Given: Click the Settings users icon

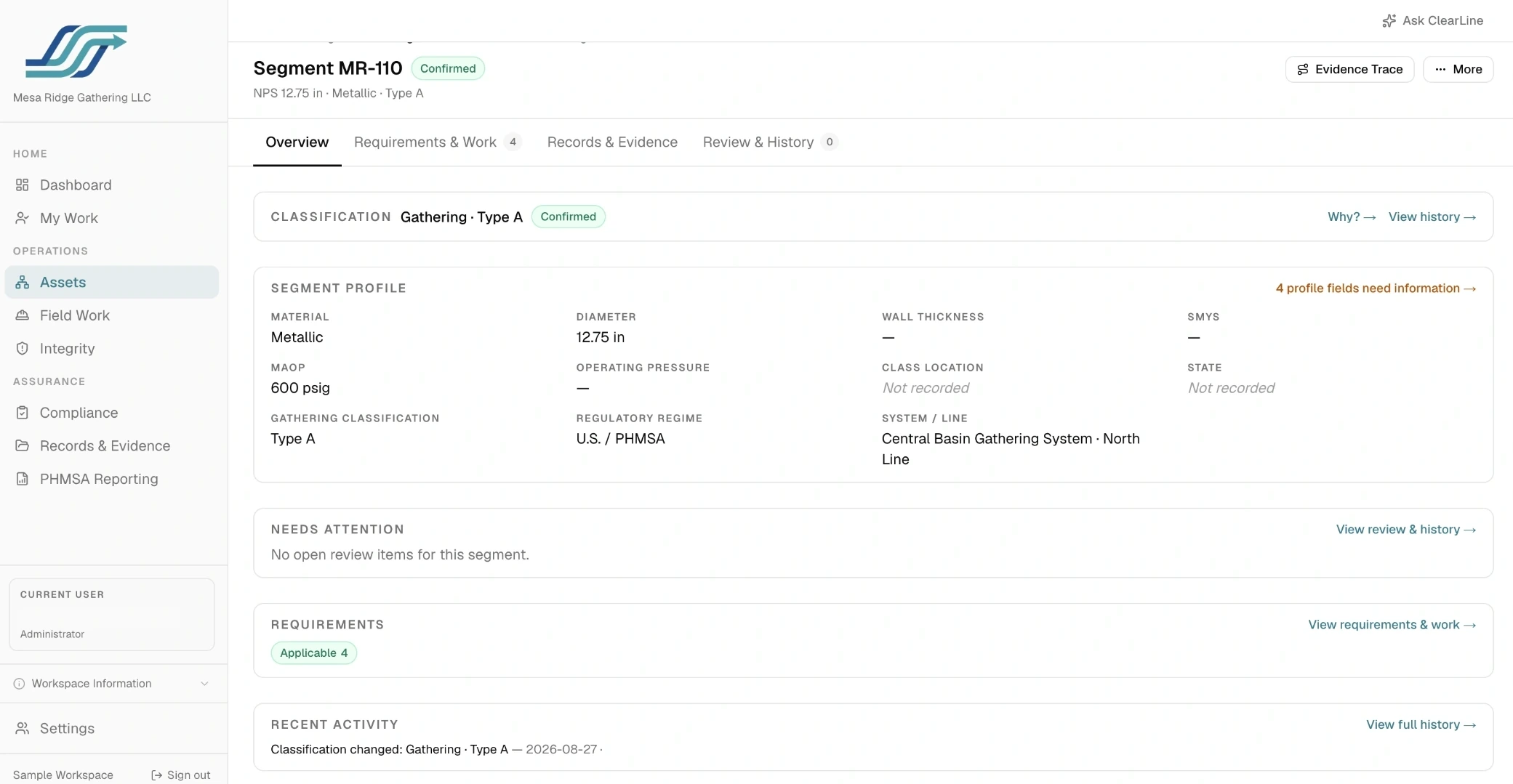Looking at the screenshot, I should tap(23, 728).
